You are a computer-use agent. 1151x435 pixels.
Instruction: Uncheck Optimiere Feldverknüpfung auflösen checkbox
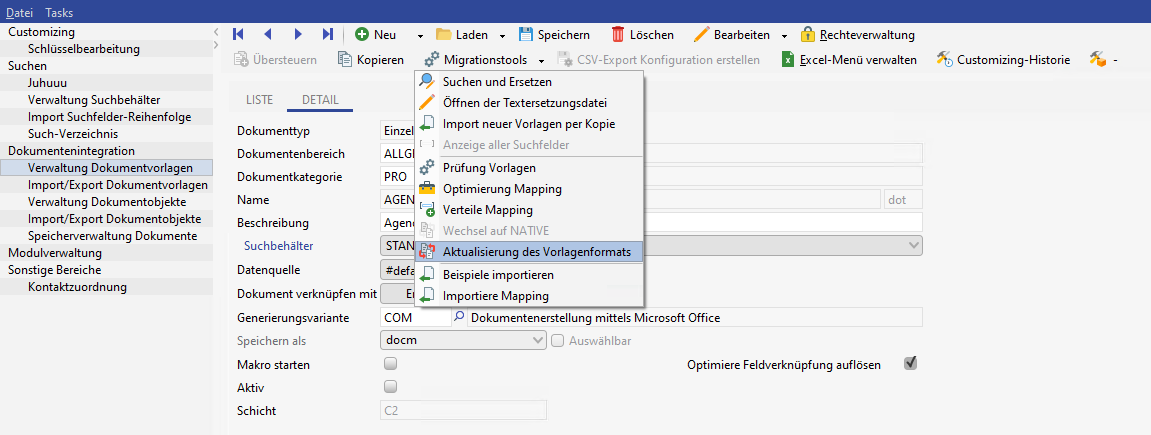click(910, 363)
